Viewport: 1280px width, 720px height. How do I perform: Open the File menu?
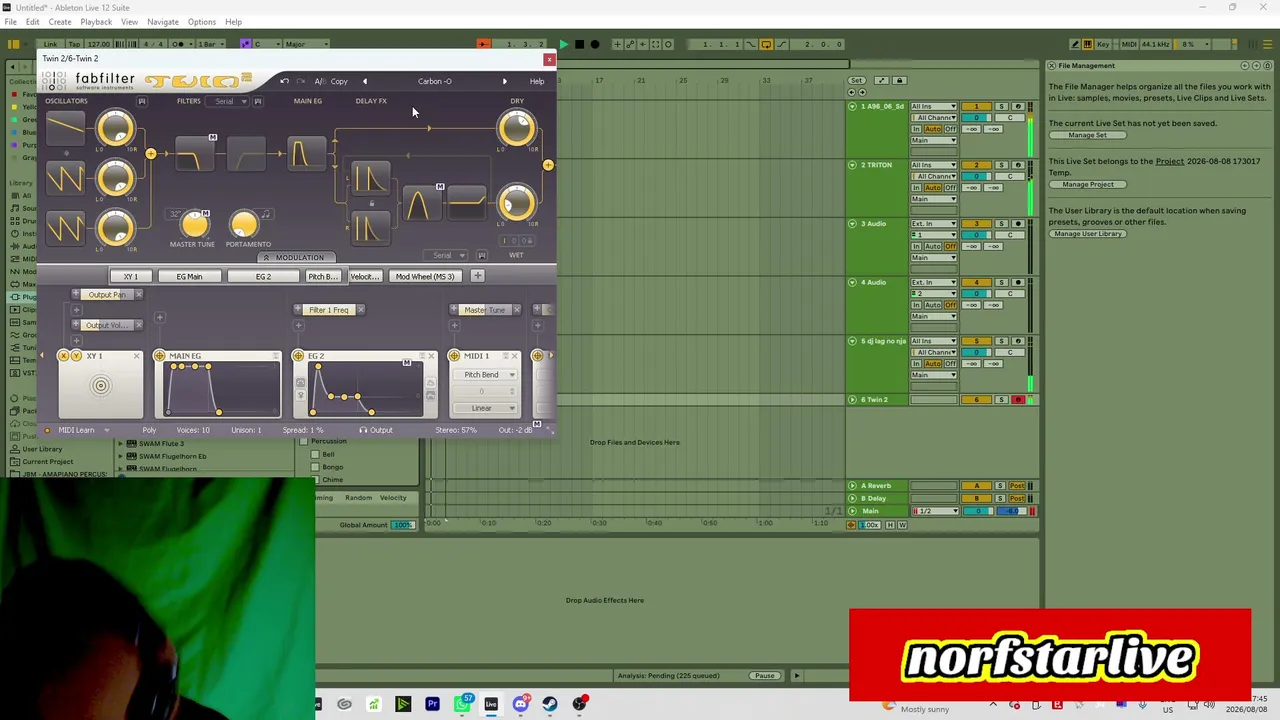tap(10, 22)
